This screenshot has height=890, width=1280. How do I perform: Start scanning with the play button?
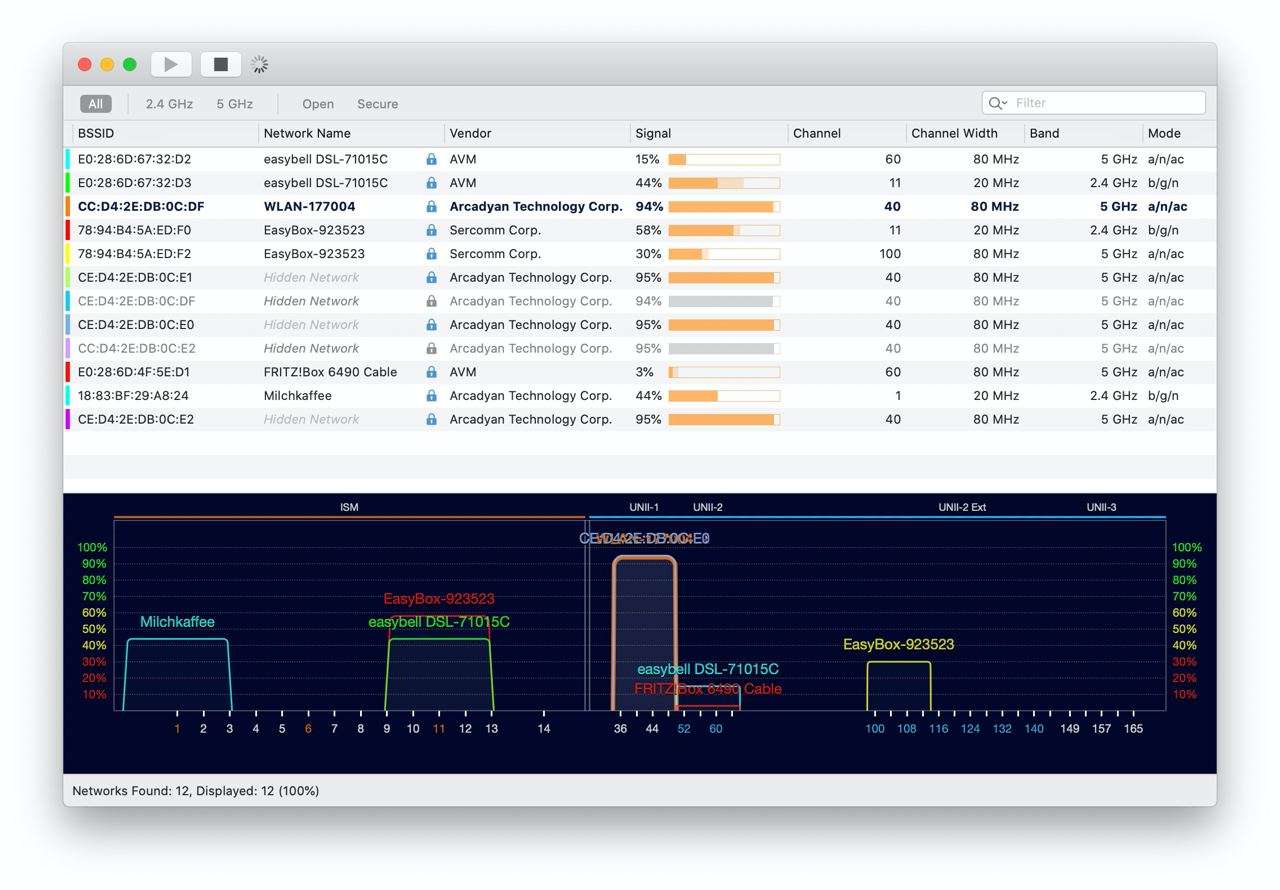coord(171,64)
